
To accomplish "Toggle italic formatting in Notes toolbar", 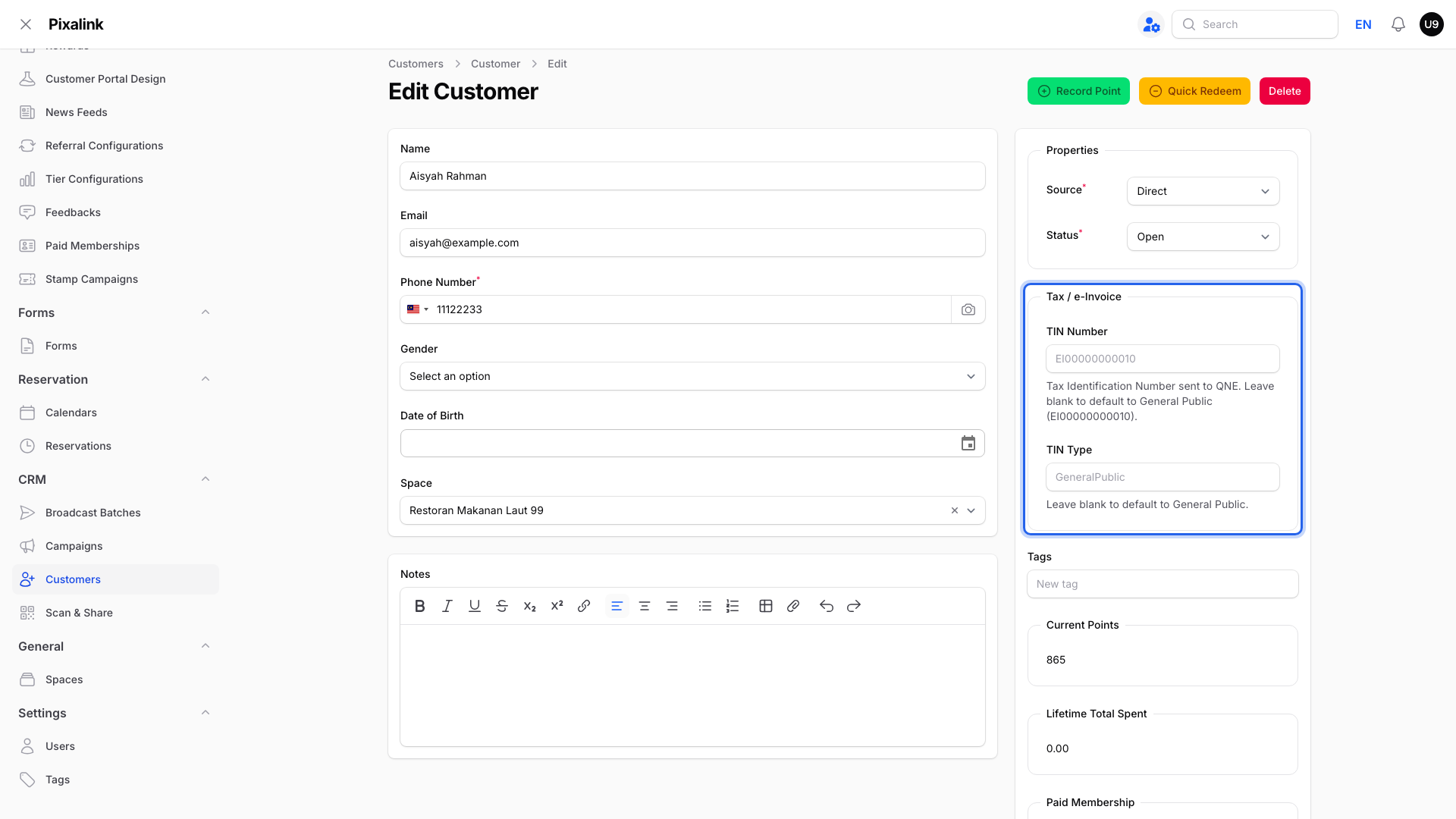I will tap(447, 606).
